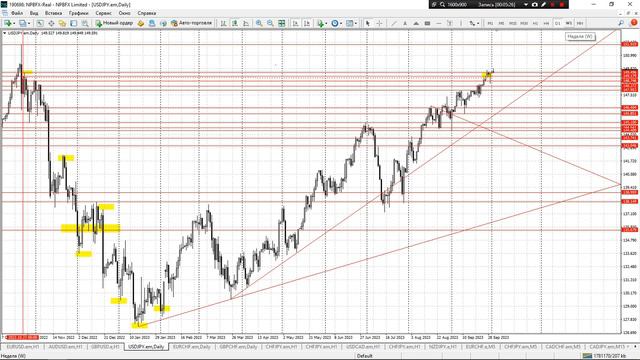Switch timeframe to H4
The image size is (640, 360).
[x=546, y=23]
